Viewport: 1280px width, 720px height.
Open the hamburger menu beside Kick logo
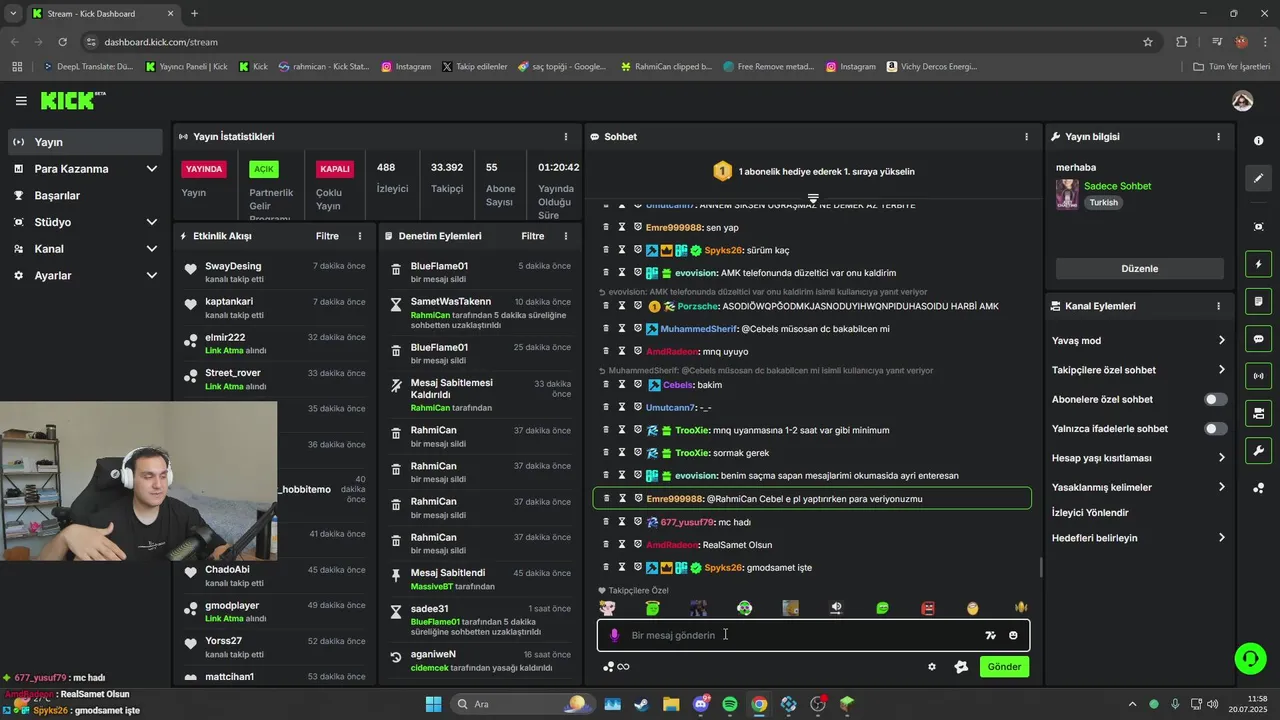coord(21,101)
